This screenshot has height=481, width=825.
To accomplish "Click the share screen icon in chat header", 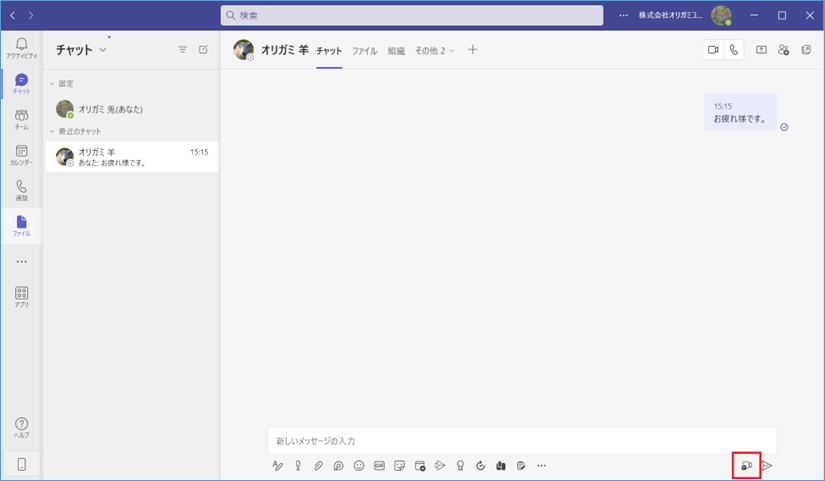I will pos(761,50).
